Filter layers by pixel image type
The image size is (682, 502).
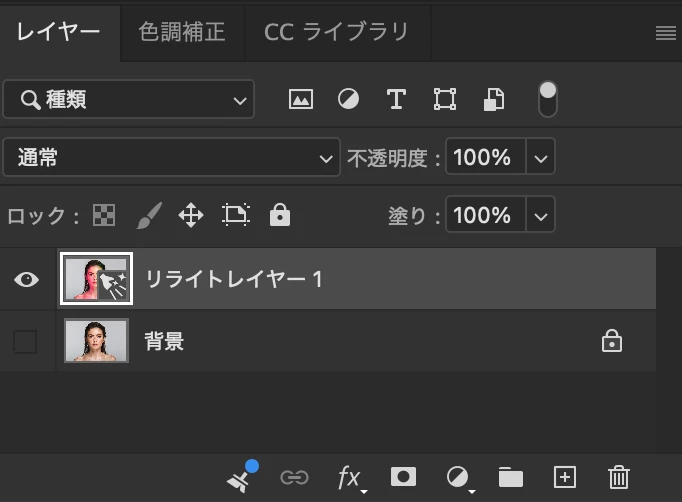coord(301,99)
